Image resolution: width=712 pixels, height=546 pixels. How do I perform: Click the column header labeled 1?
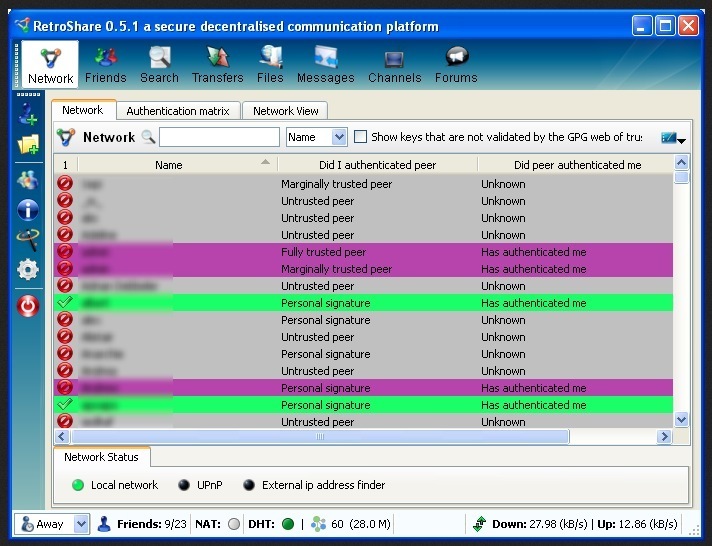pyautogui.click(x=66, y=165)
